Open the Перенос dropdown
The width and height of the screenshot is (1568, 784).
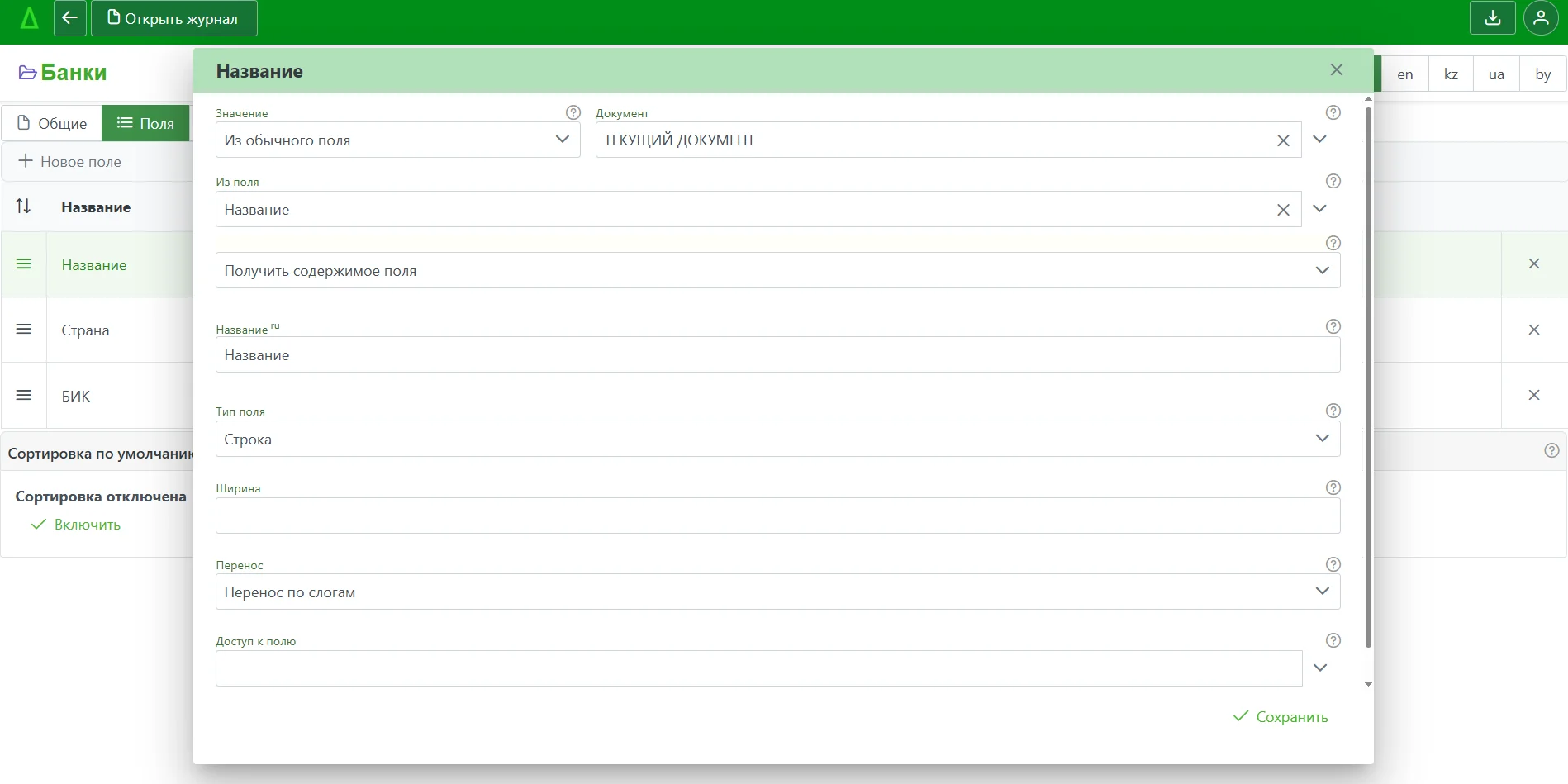777,592
